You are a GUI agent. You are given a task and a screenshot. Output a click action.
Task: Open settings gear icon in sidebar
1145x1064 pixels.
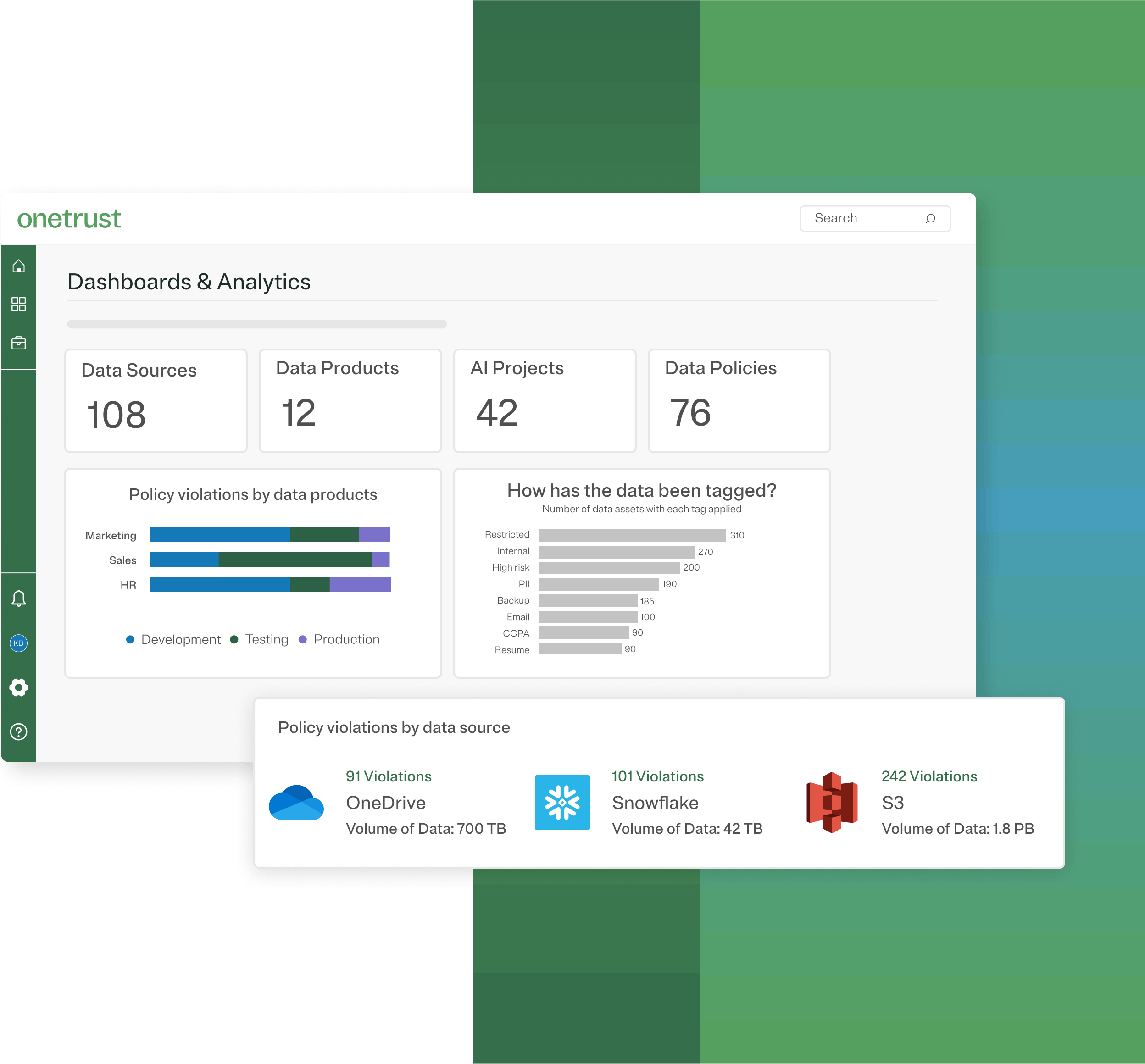tap(18, 687)
